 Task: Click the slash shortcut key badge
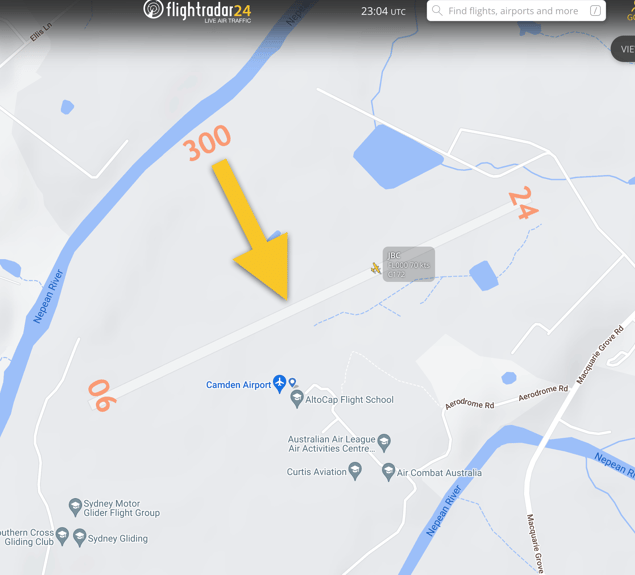point(595,11)
